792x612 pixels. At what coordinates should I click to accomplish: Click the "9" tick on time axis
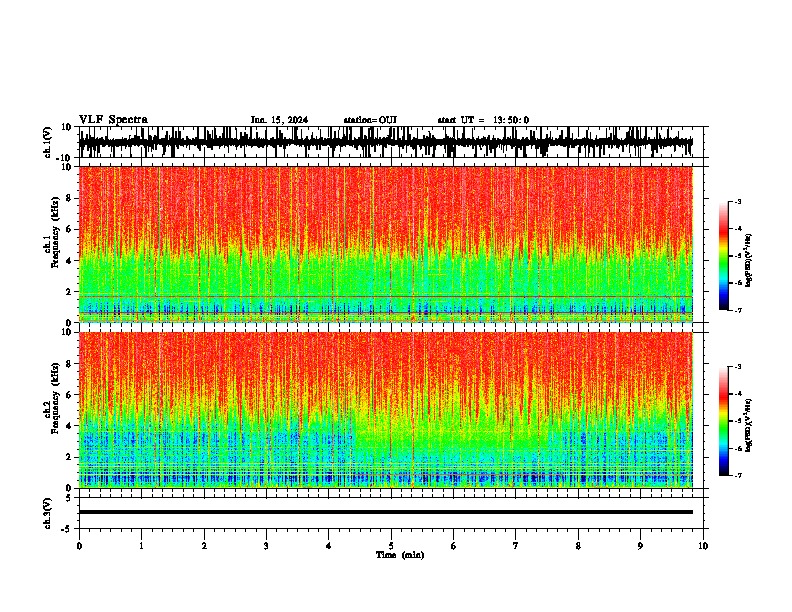640,546
